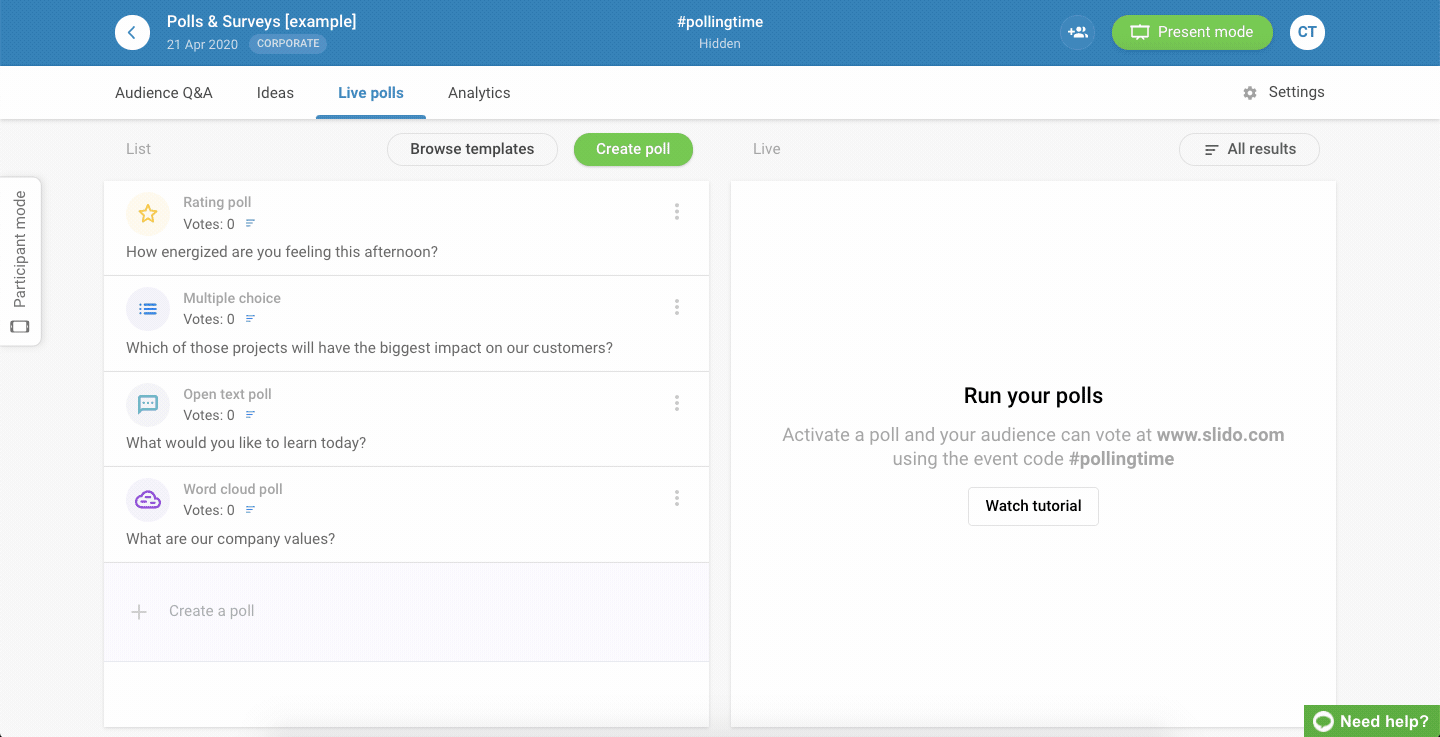
Task: Open the share with people icon
Action: (1077, 33)
